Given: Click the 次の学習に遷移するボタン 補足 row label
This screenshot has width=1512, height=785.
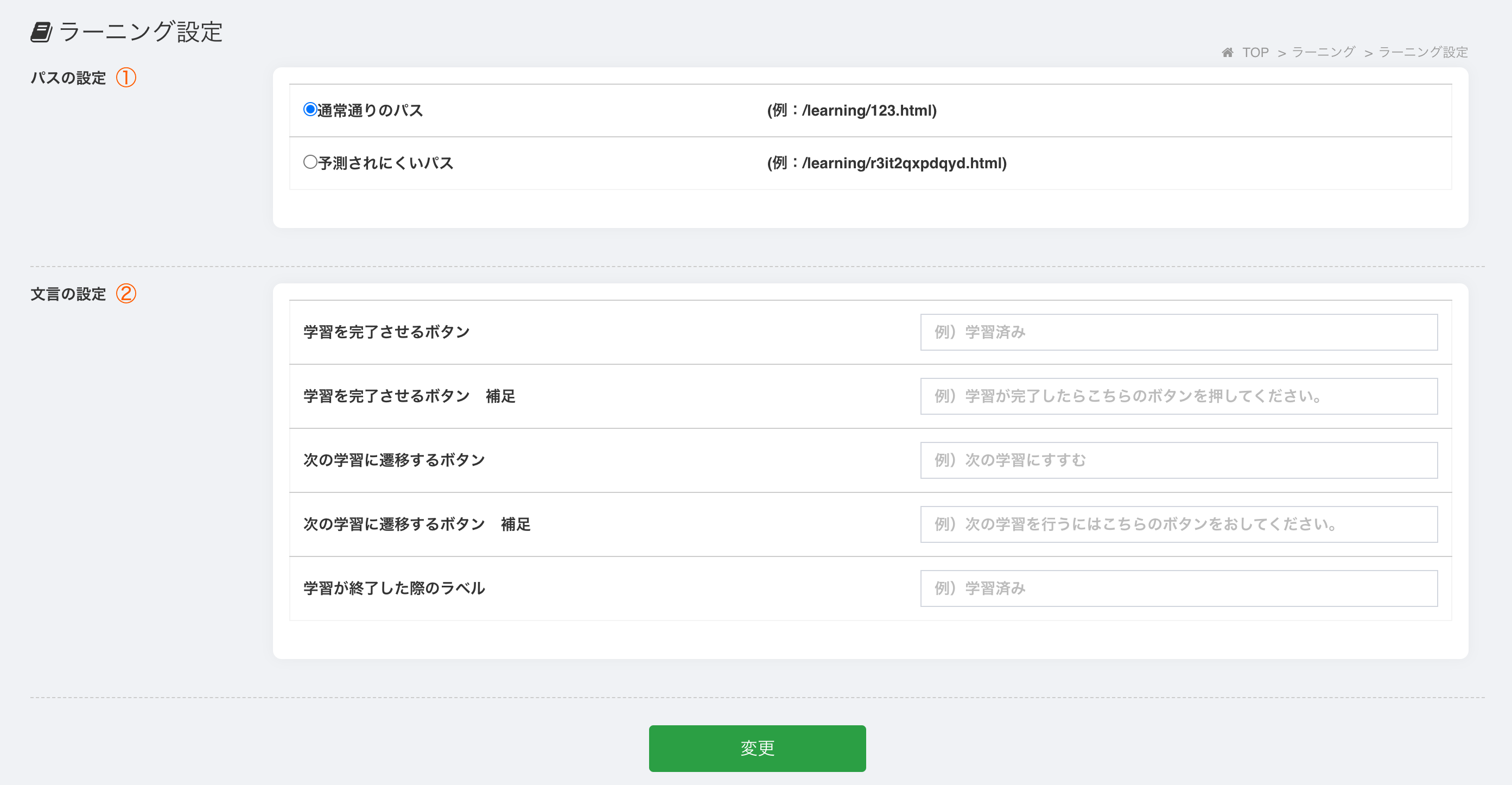Looking at the screenshot, I should coord(417,524).
